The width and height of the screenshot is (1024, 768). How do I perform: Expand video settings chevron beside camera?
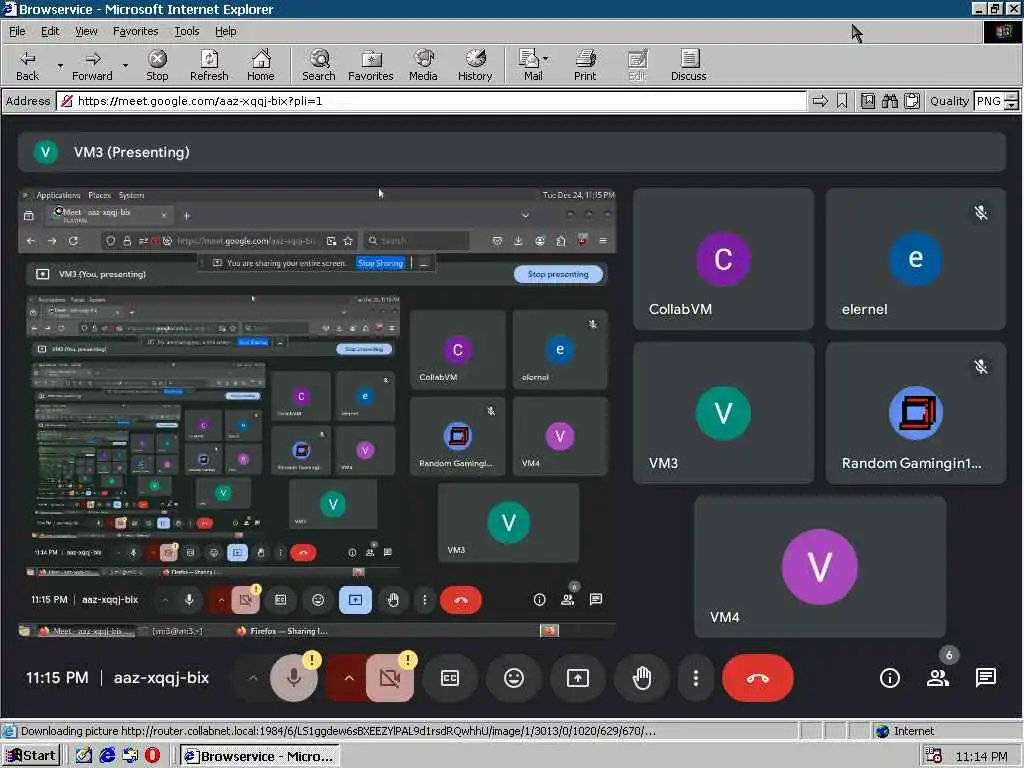[349, 678]
